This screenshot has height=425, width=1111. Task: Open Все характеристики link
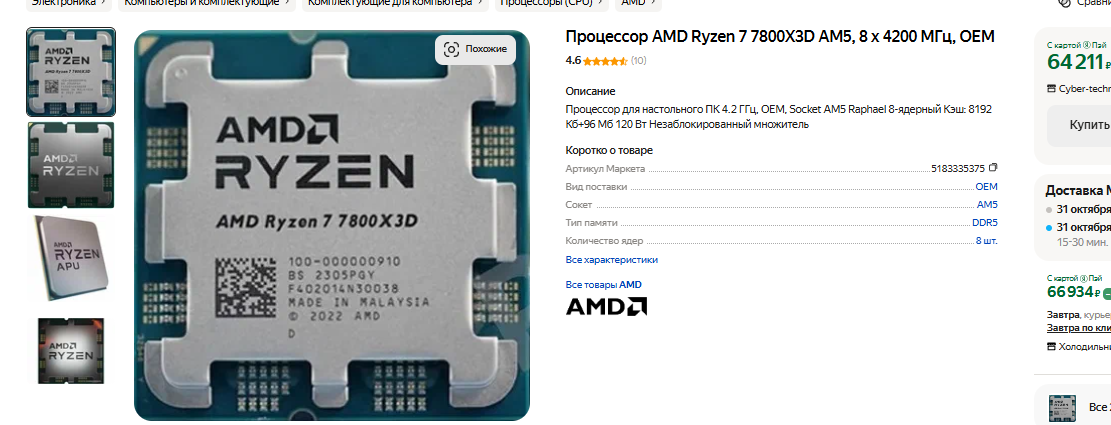pyautogui.click(x=611, y=260)
